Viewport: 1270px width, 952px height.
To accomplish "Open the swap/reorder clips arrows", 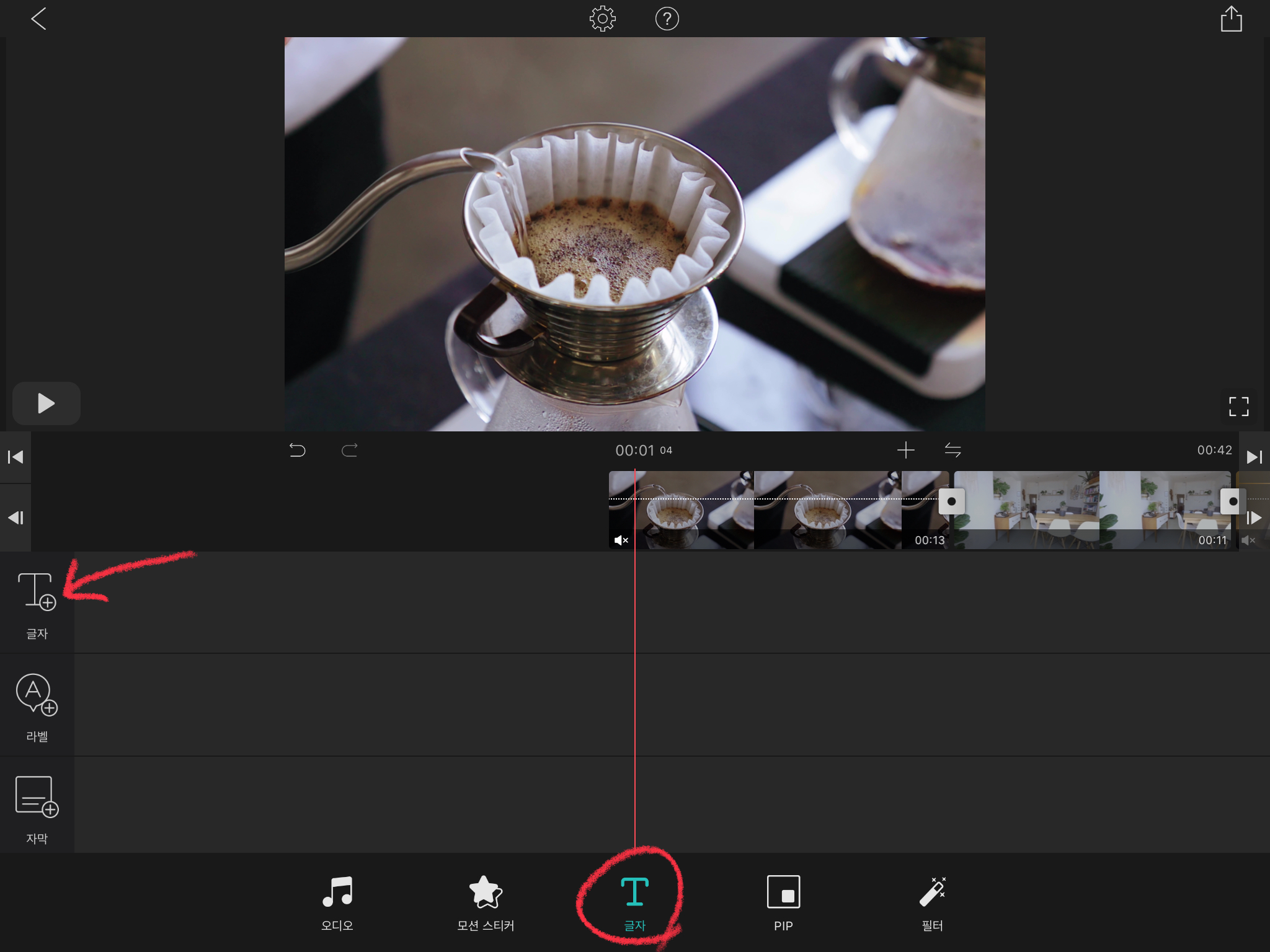I will point(952,450).
